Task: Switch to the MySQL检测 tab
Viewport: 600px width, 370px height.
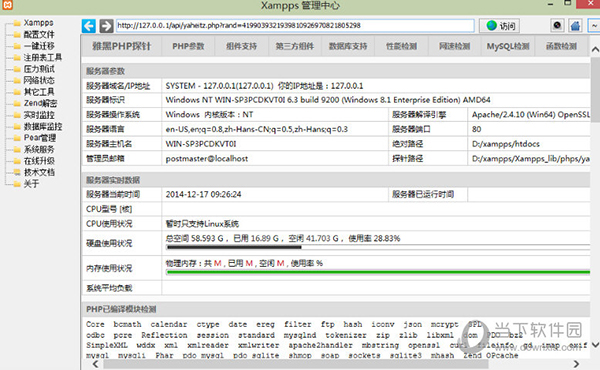Action: (508, 46)
